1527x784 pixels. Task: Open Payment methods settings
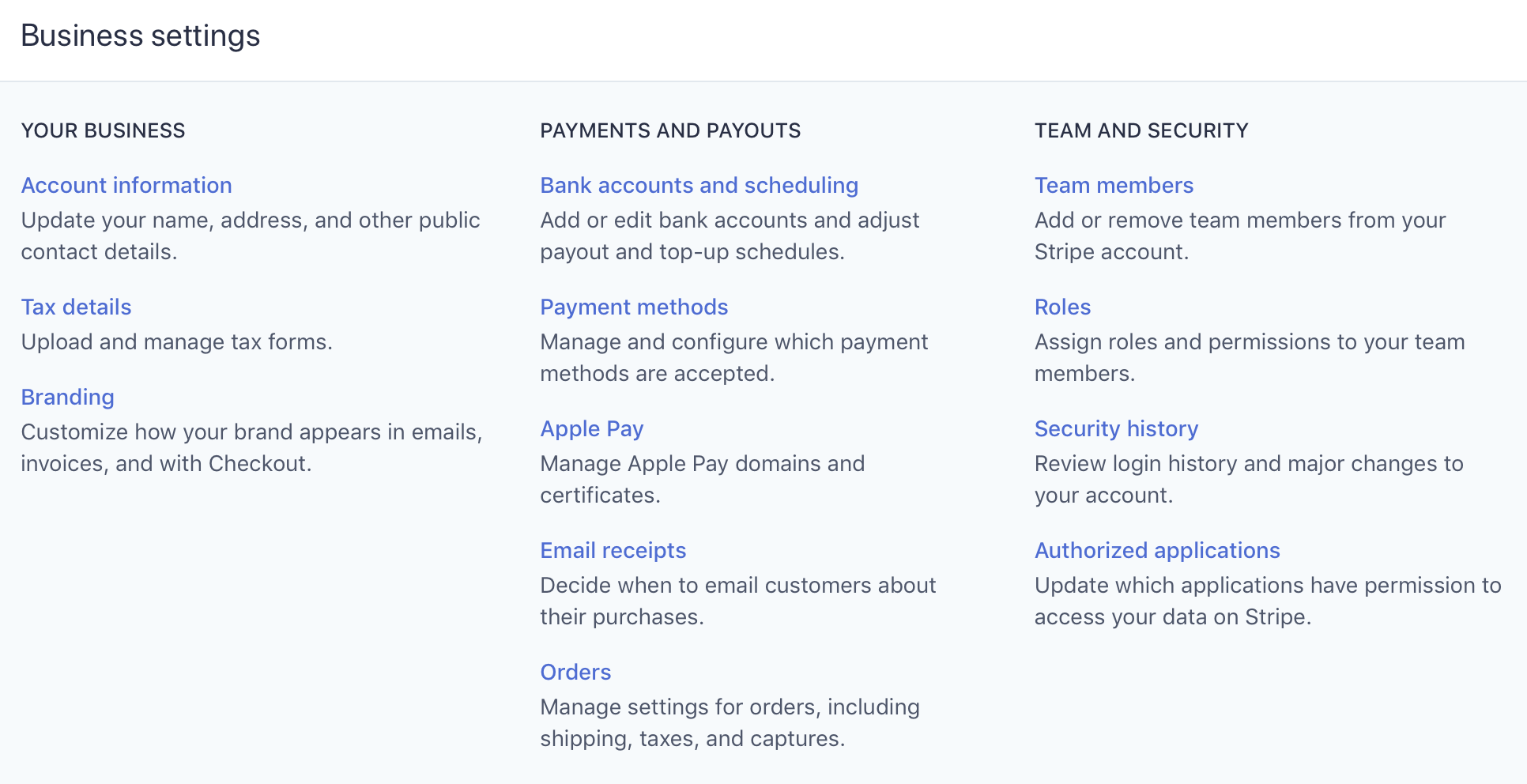634,307
